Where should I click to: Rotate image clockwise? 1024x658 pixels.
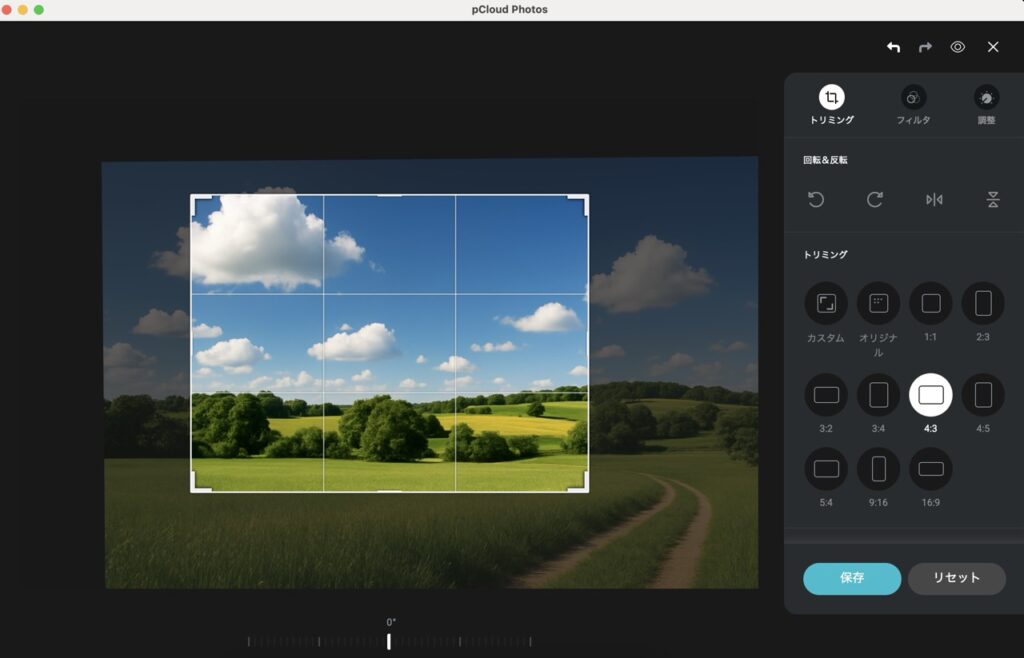click(875, 200)
